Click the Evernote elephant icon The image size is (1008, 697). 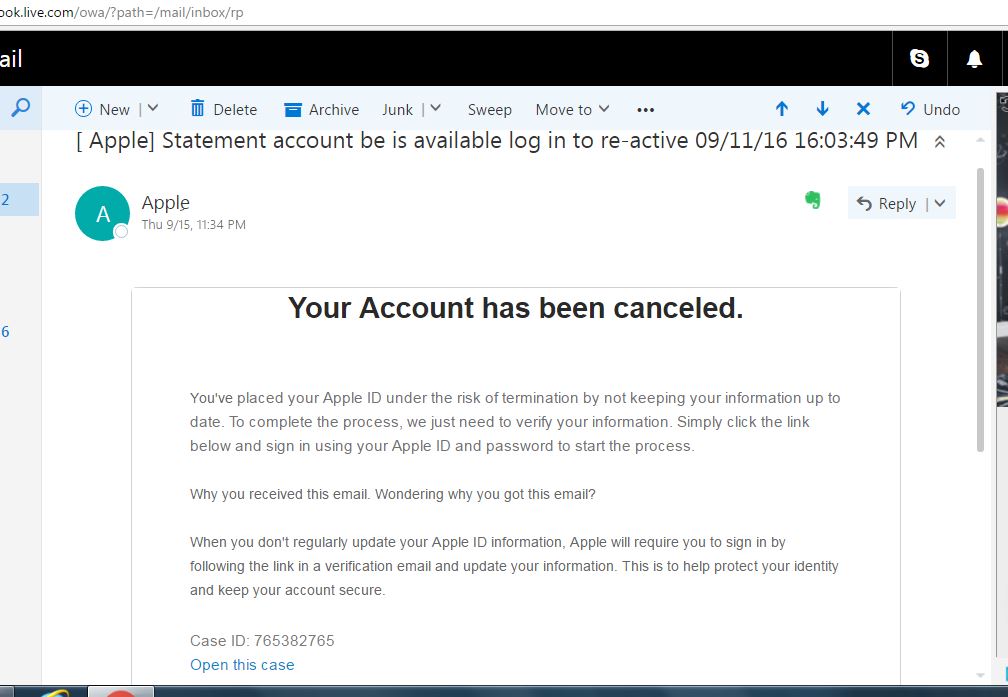[x=813, y=200]
